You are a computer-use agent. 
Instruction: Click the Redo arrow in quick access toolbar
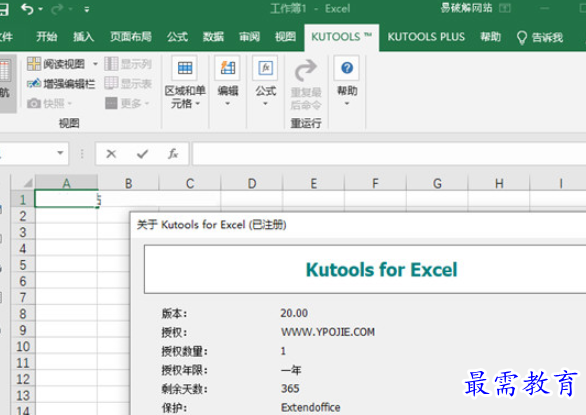click(x=57, y=9)
